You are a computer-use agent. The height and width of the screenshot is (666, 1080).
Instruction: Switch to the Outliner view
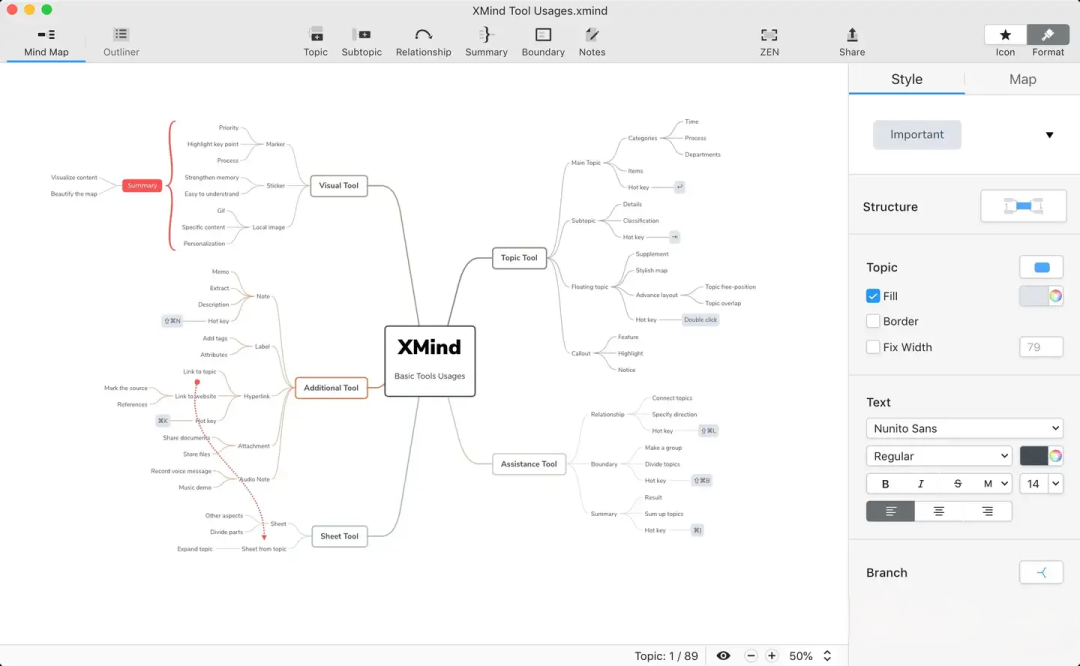(121, 41)
